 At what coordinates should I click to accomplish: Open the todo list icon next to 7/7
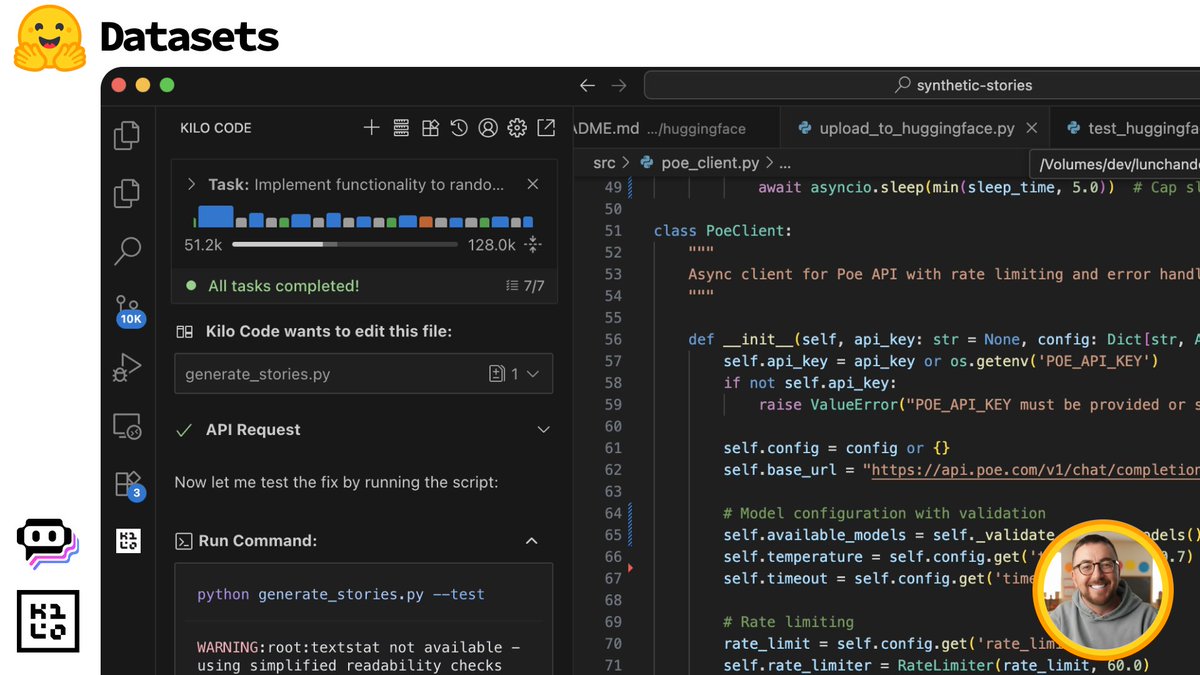click(512, 286)
